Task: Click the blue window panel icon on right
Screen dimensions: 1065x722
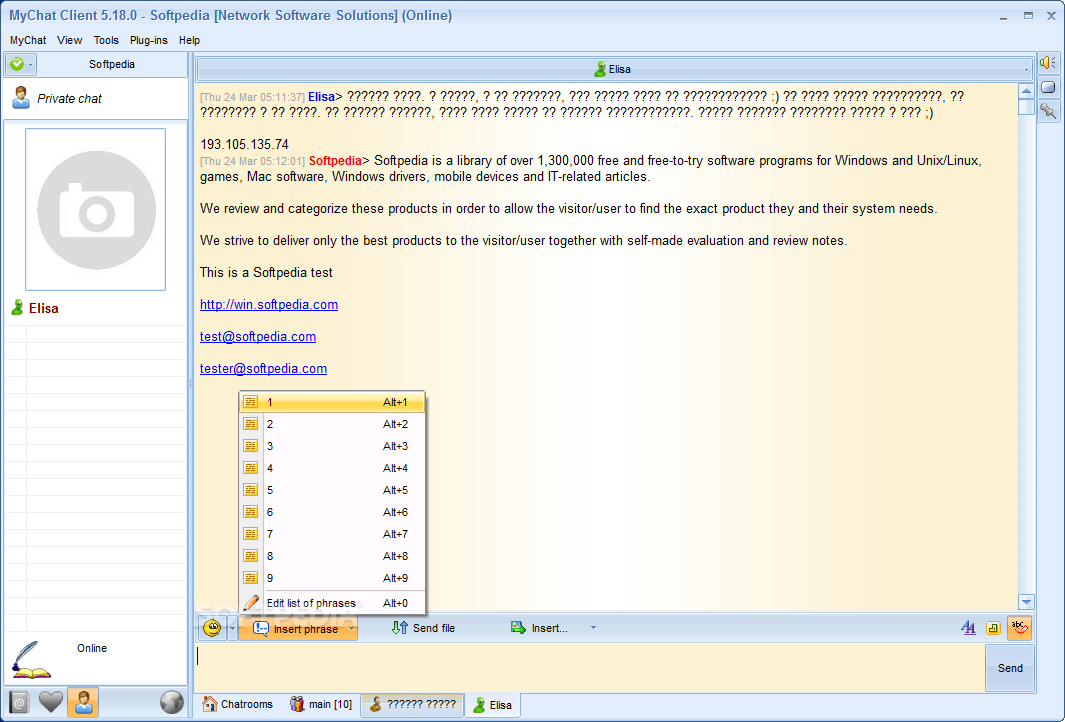Action: [1047, 87]
